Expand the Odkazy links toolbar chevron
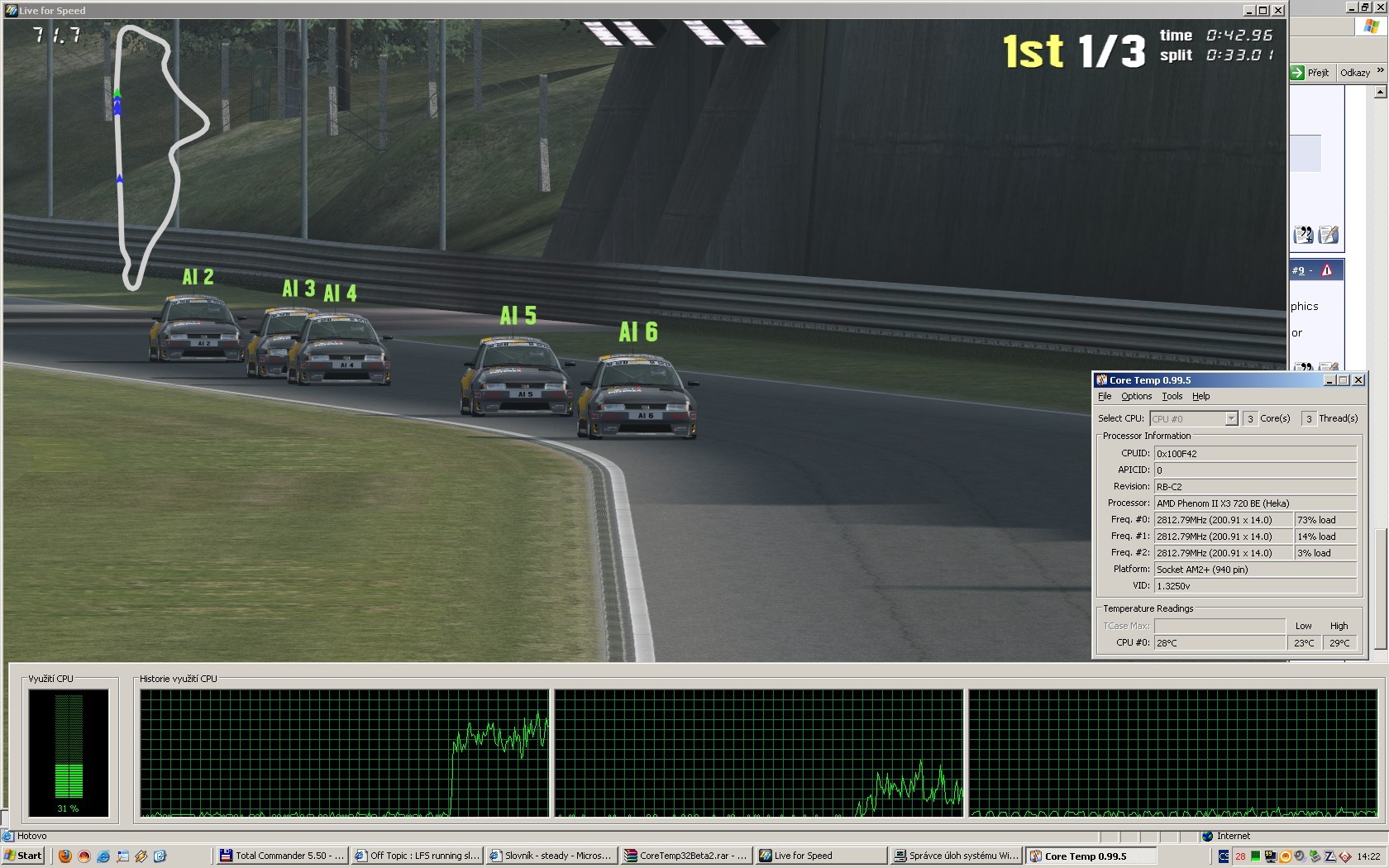Screen dimensions: 1389x868 (1380, 71)
